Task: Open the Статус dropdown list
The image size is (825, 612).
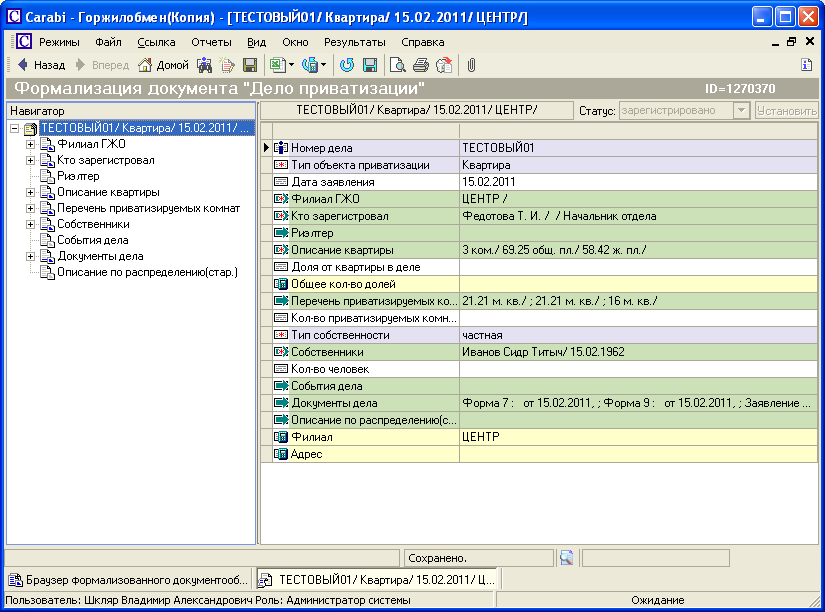Action: [741, 111]
